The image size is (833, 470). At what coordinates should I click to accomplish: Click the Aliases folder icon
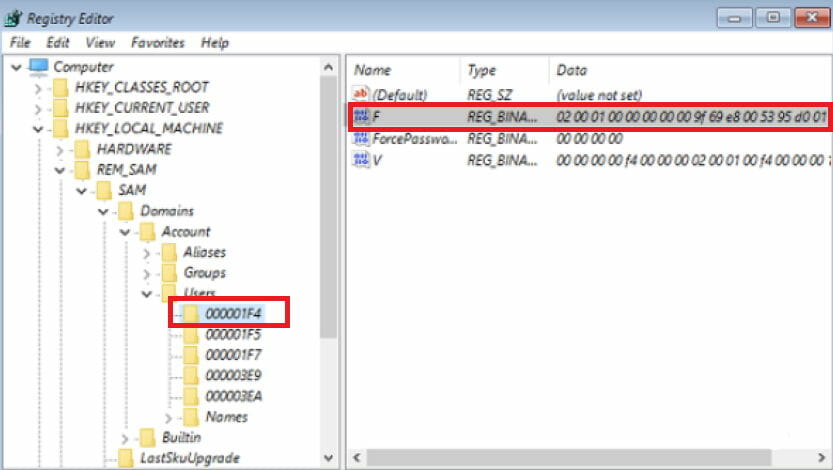(169, 253)
